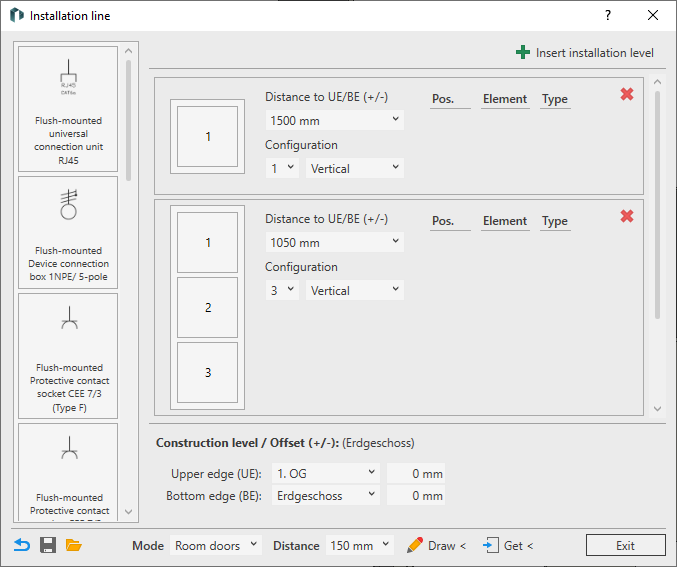The height and width of the screenshot is (567, 677).
Task: Click Pos. column header of first level
Action: coord(443,99)
